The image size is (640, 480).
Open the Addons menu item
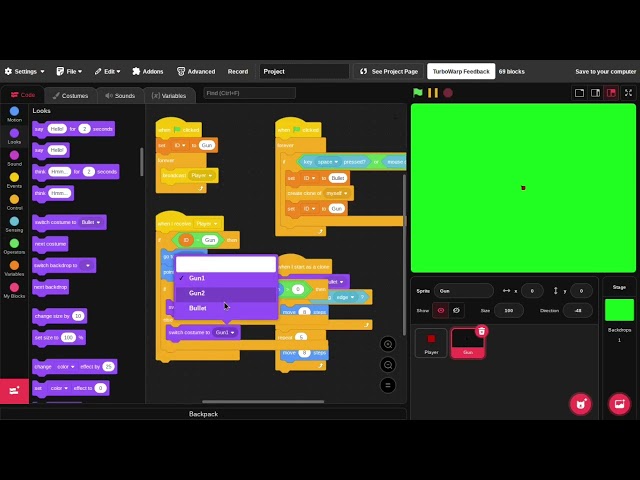(x=148, y=71)
